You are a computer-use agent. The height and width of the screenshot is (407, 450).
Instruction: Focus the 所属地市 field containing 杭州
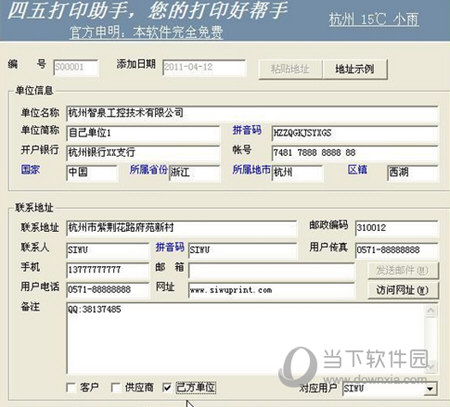pos(297,173)
